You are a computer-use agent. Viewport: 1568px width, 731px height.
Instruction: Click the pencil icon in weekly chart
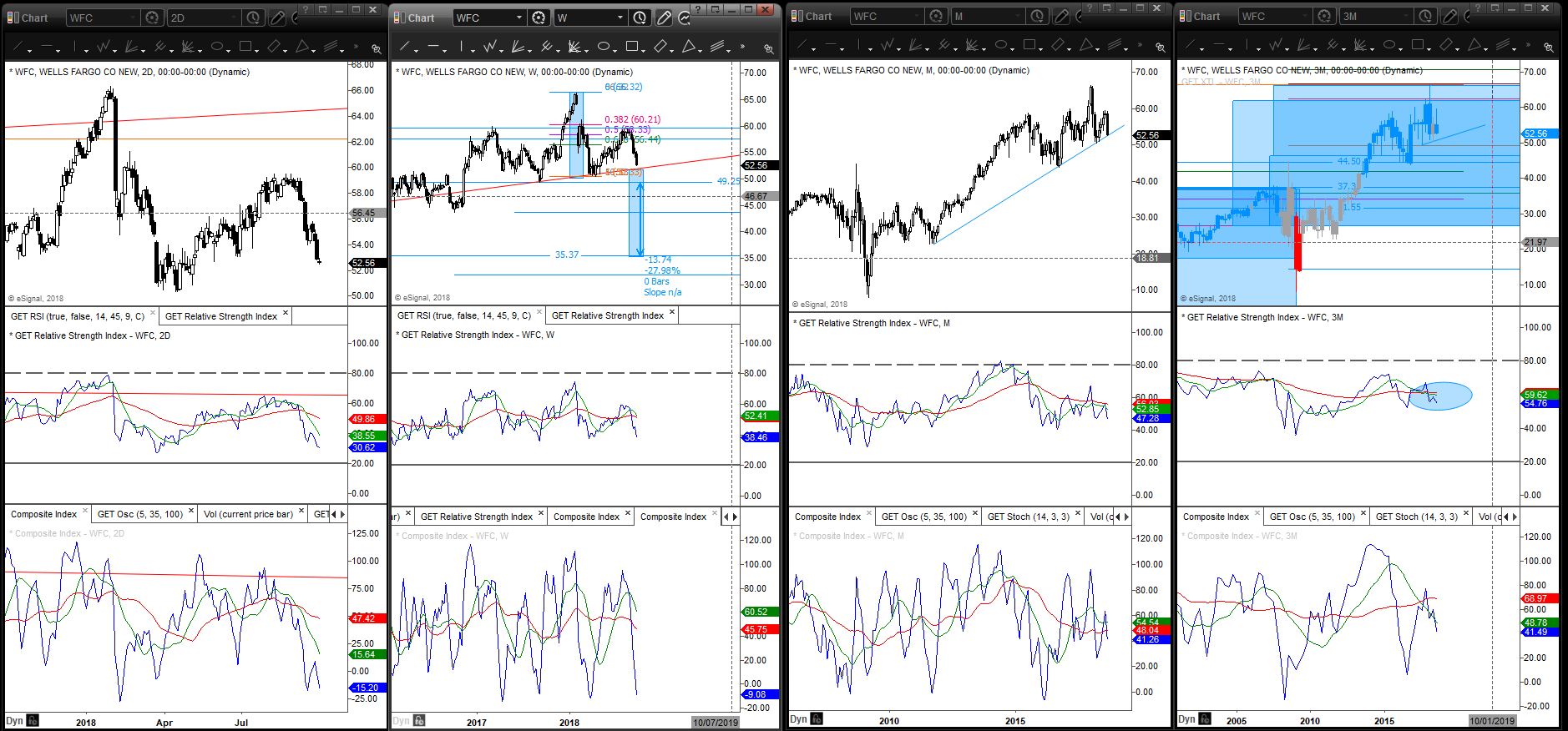coord(664,18)
